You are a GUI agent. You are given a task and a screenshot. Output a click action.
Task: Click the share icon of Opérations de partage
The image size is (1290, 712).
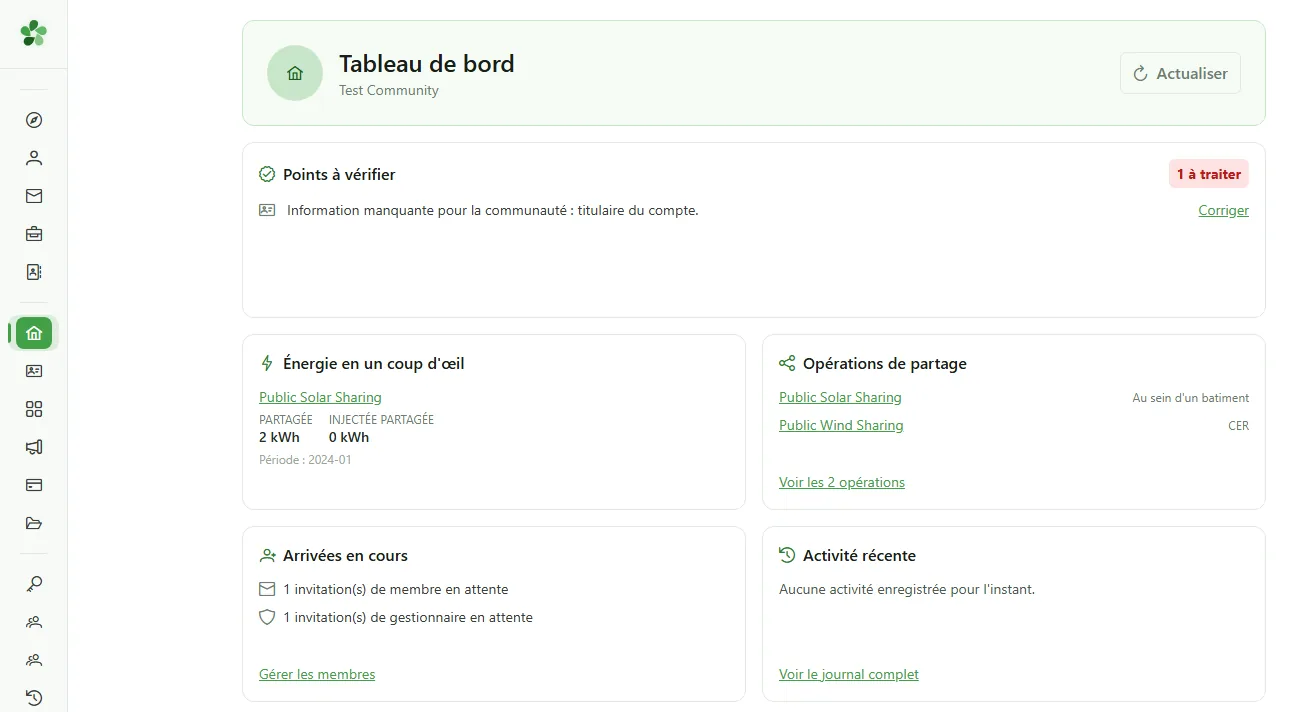click(787, 364)
